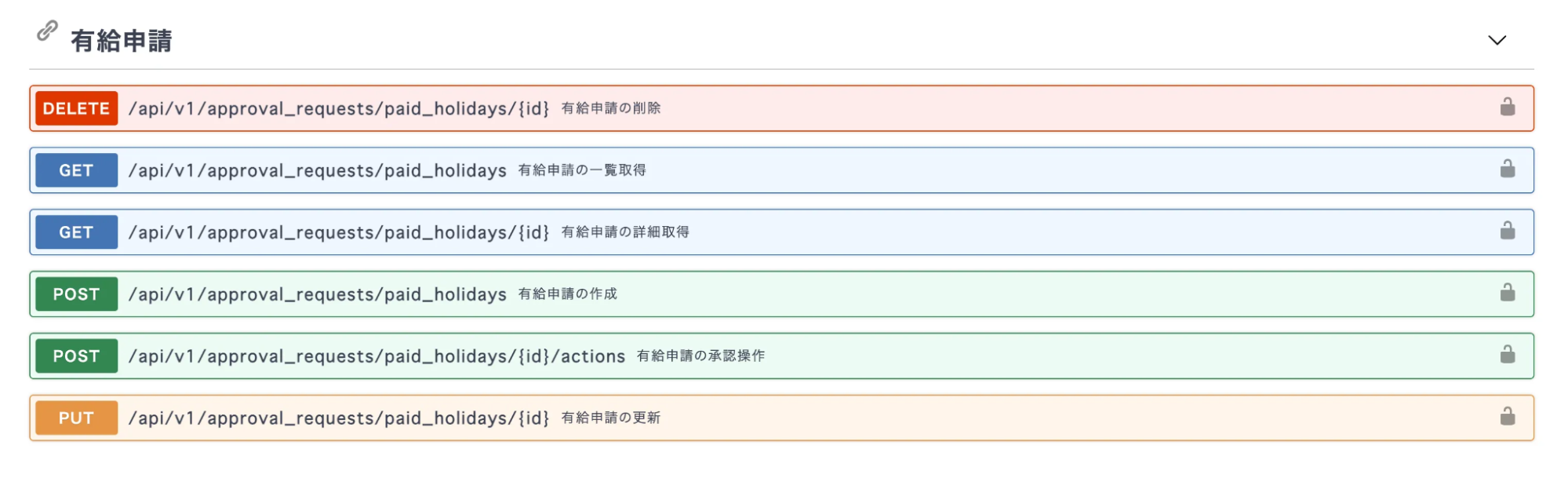Click the lock icon on the DELETE row
Screen dimensions: 1568x482
tap(1507, 108)
